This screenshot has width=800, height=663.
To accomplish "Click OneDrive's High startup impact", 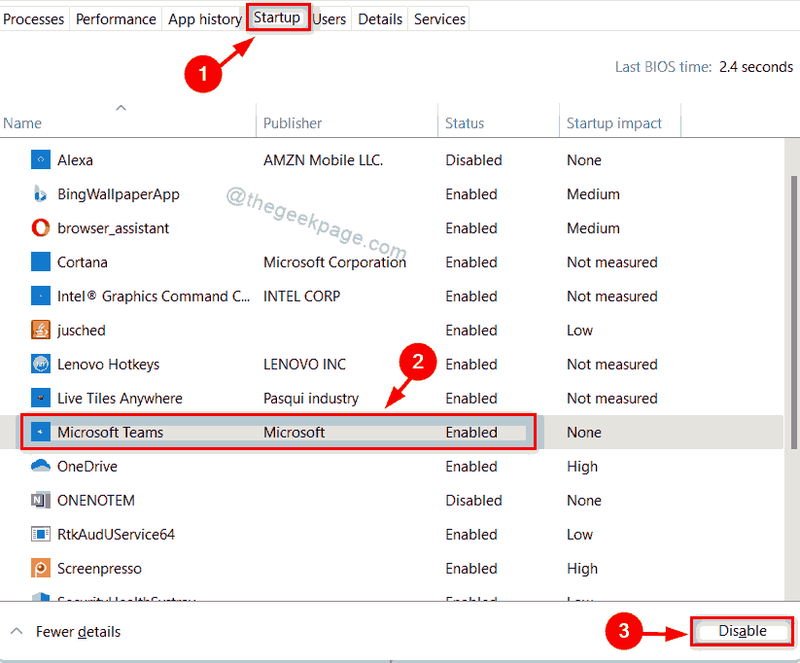I will point(582,466).
